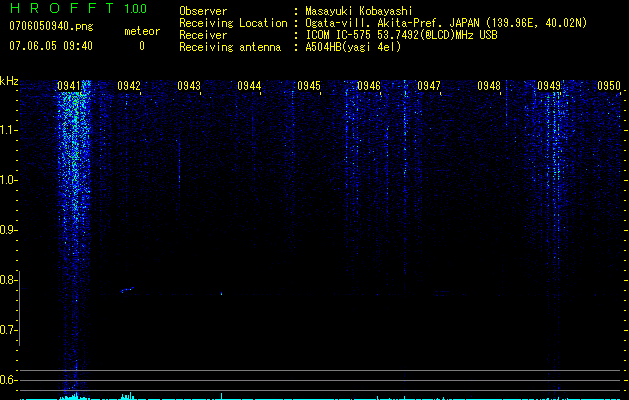Click the Observer label
The image size is (629, 400).
(203, 11)
